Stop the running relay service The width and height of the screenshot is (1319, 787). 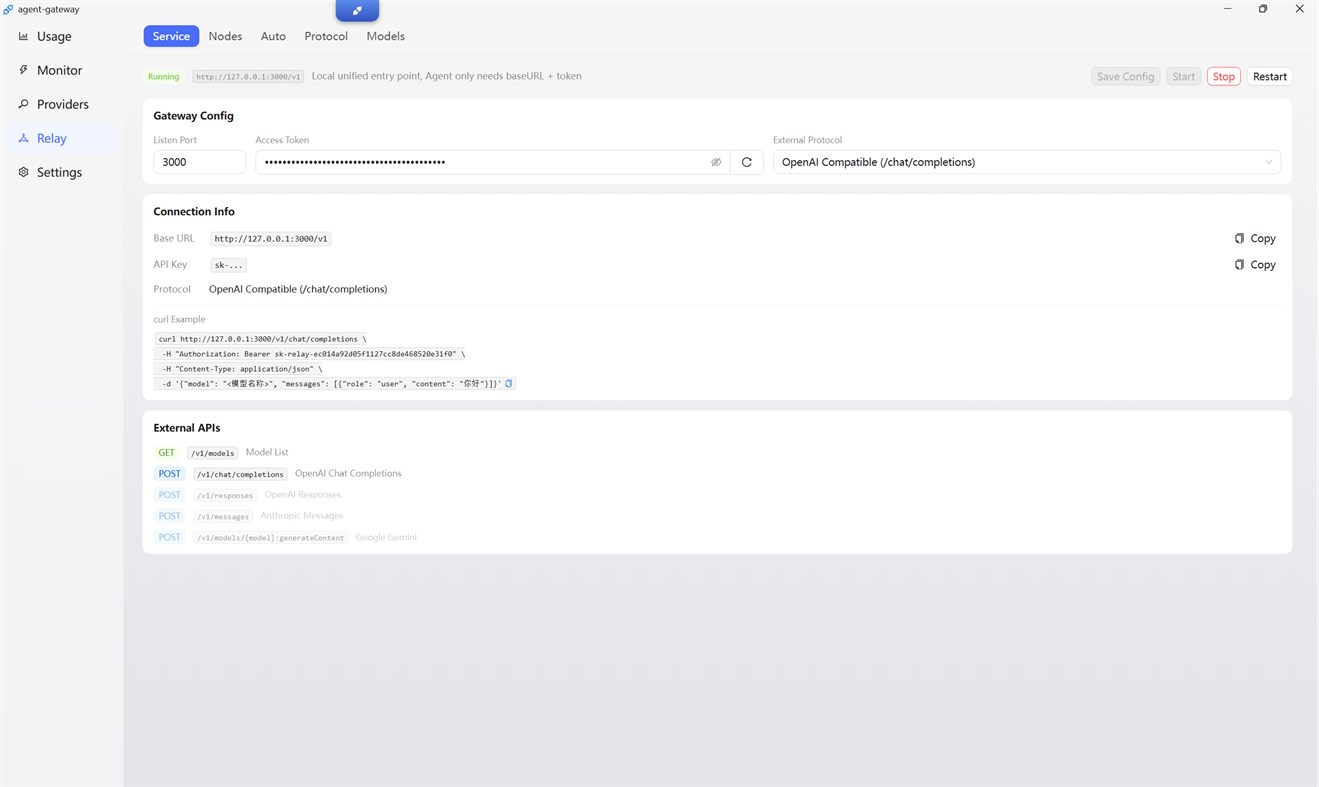coord(1224,76)
